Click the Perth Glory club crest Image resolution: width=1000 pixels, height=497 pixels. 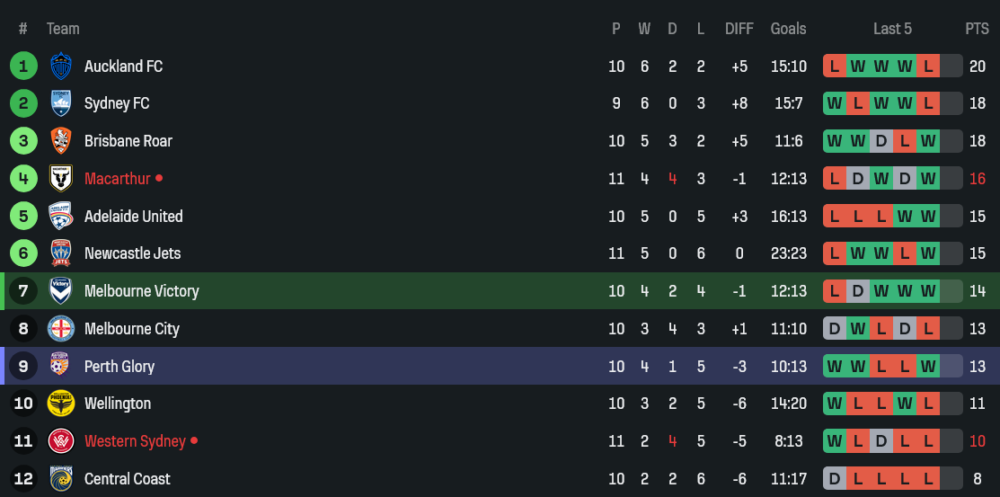coord(62,366)
